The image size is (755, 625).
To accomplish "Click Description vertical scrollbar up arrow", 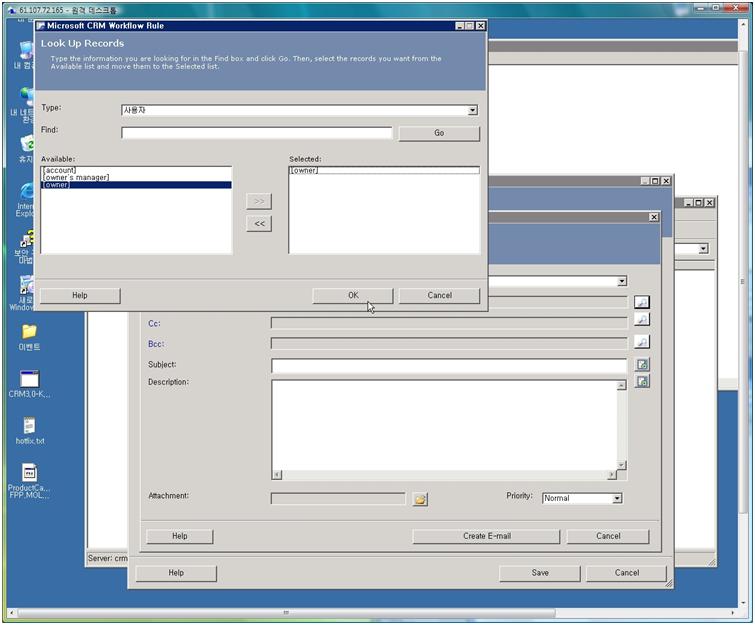I will pos(621,385).
